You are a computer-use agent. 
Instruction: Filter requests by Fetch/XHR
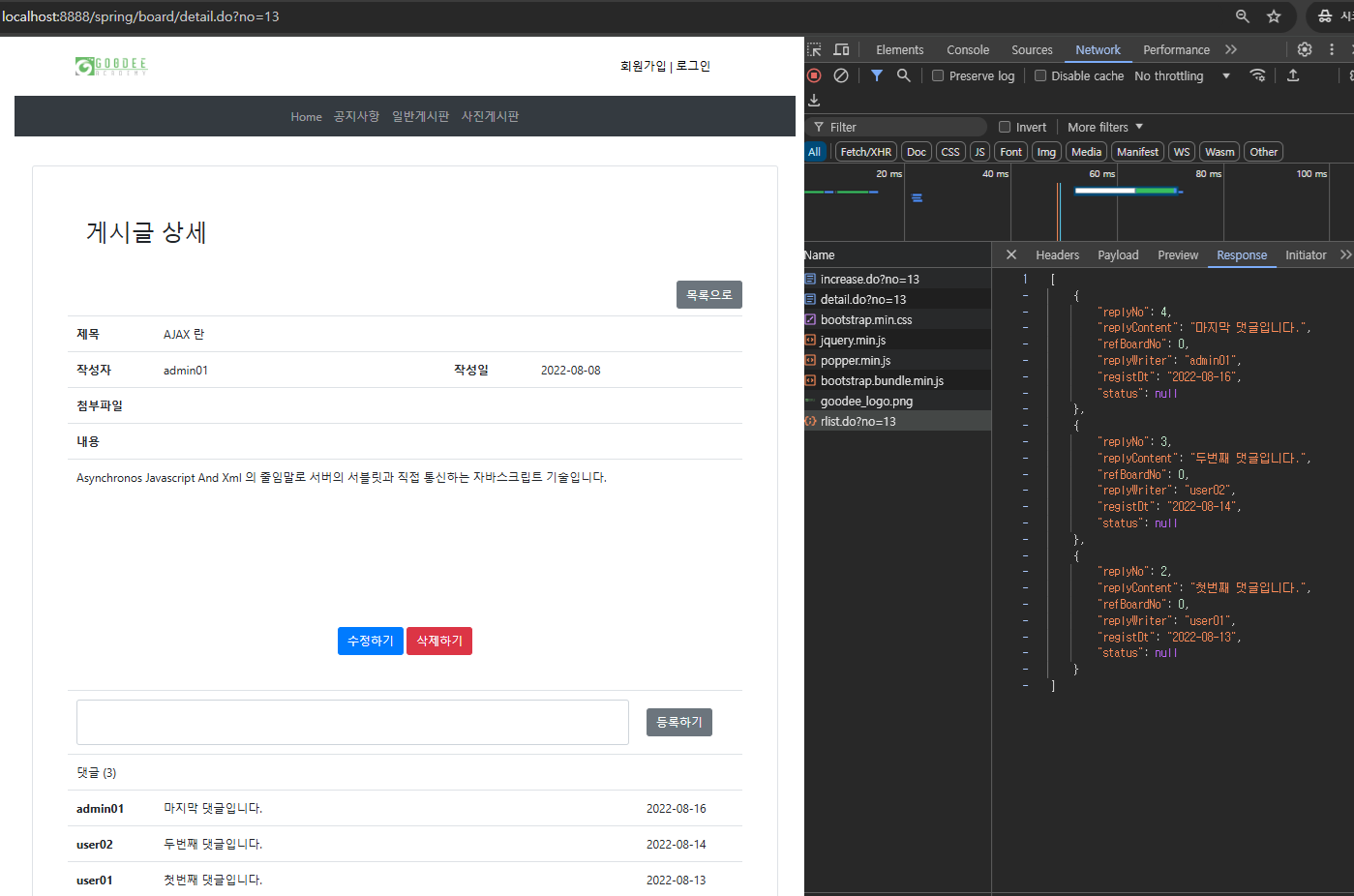[866, 152]
